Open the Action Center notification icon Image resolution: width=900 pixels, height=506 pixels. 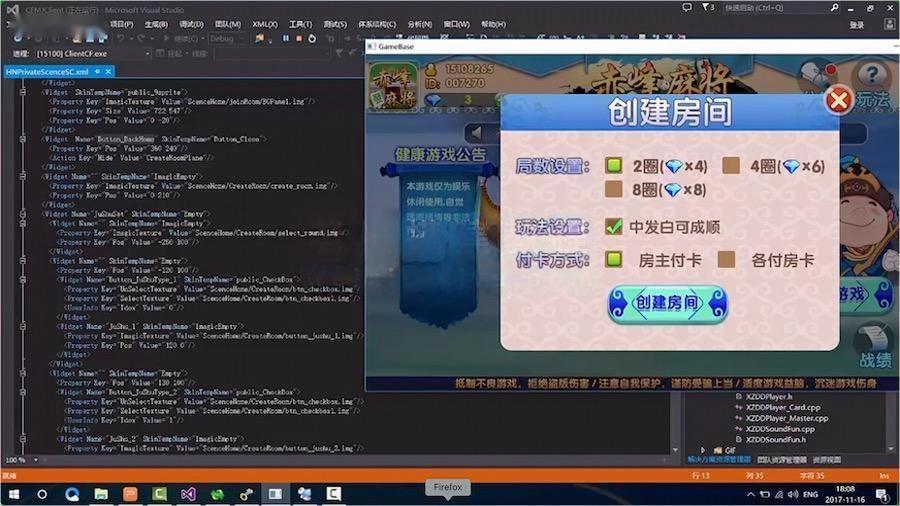[x=882, y=494]
